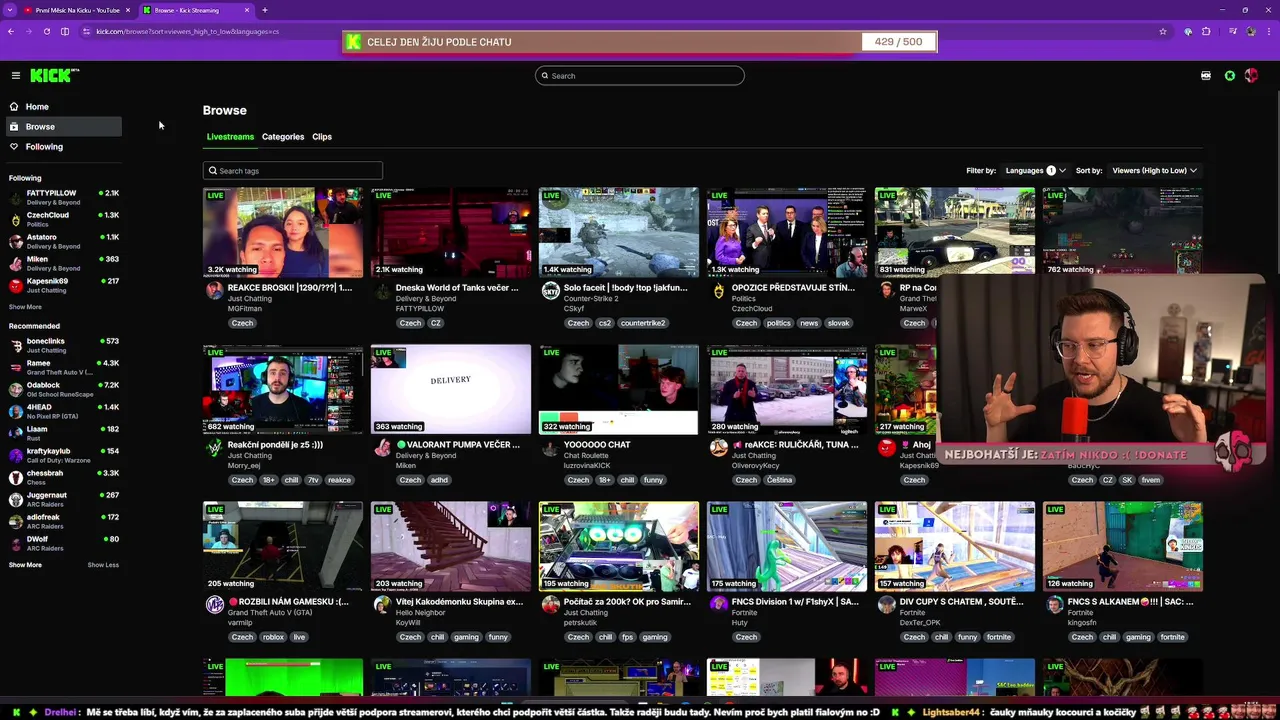The width and height of the screenshot is (1280, 720).
Task: Click the Čeština tag under OliverovyKecy
Action: [780, 480]
